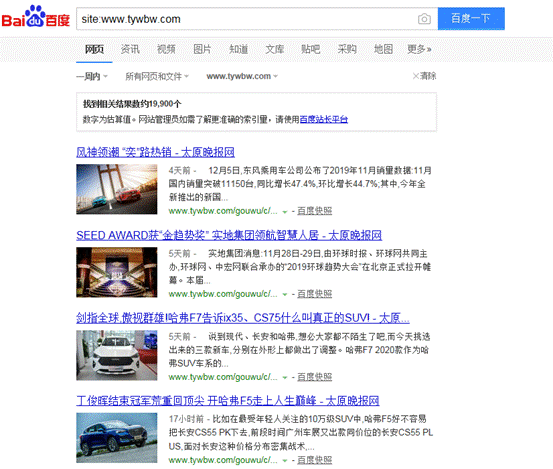Open the stage hall thumbnail of SEED AWARD result
Viewport: 553px width, 469px height.
(x=117, y=272)
